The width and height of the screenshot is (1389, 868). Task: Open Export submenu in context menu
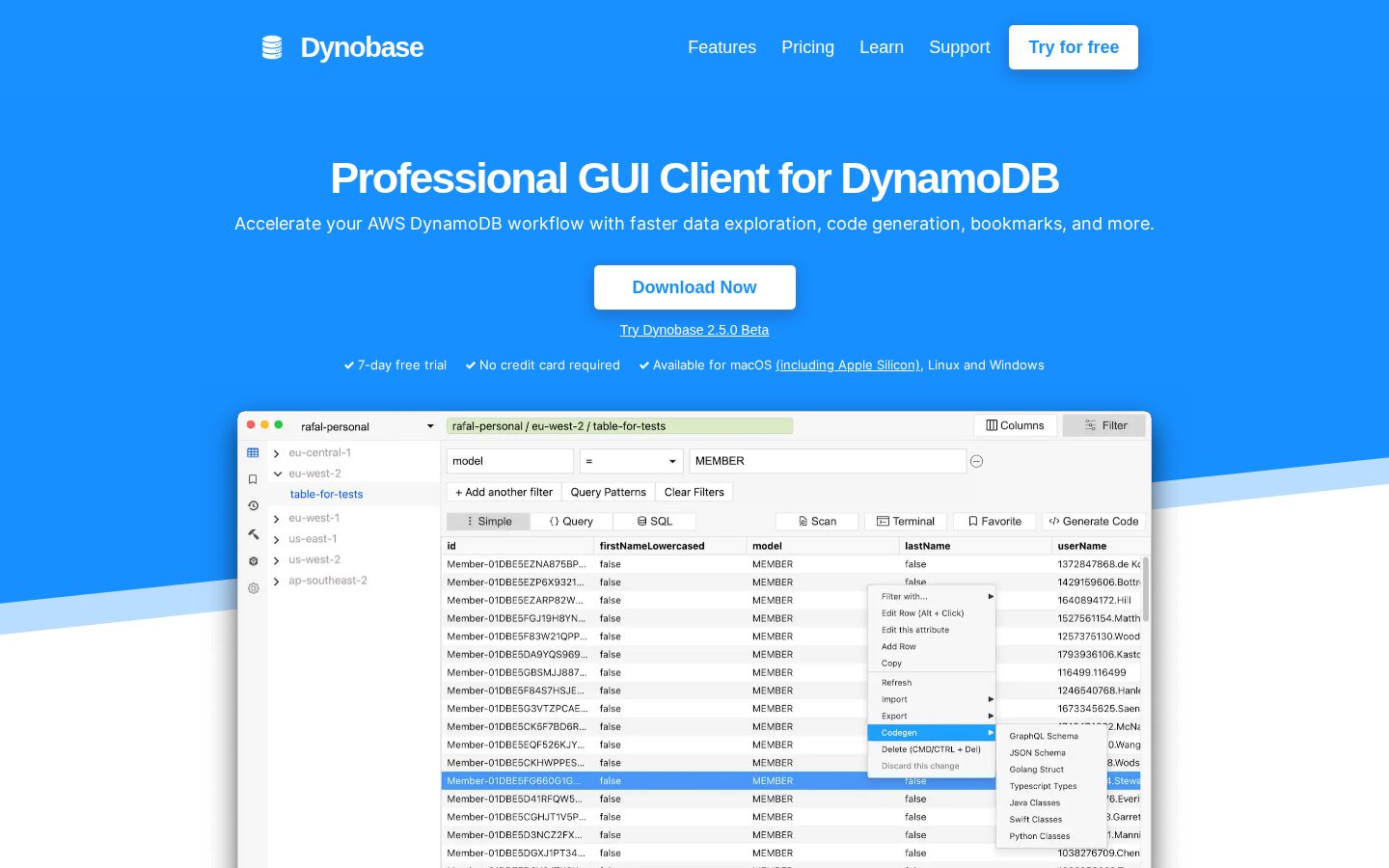932,716
